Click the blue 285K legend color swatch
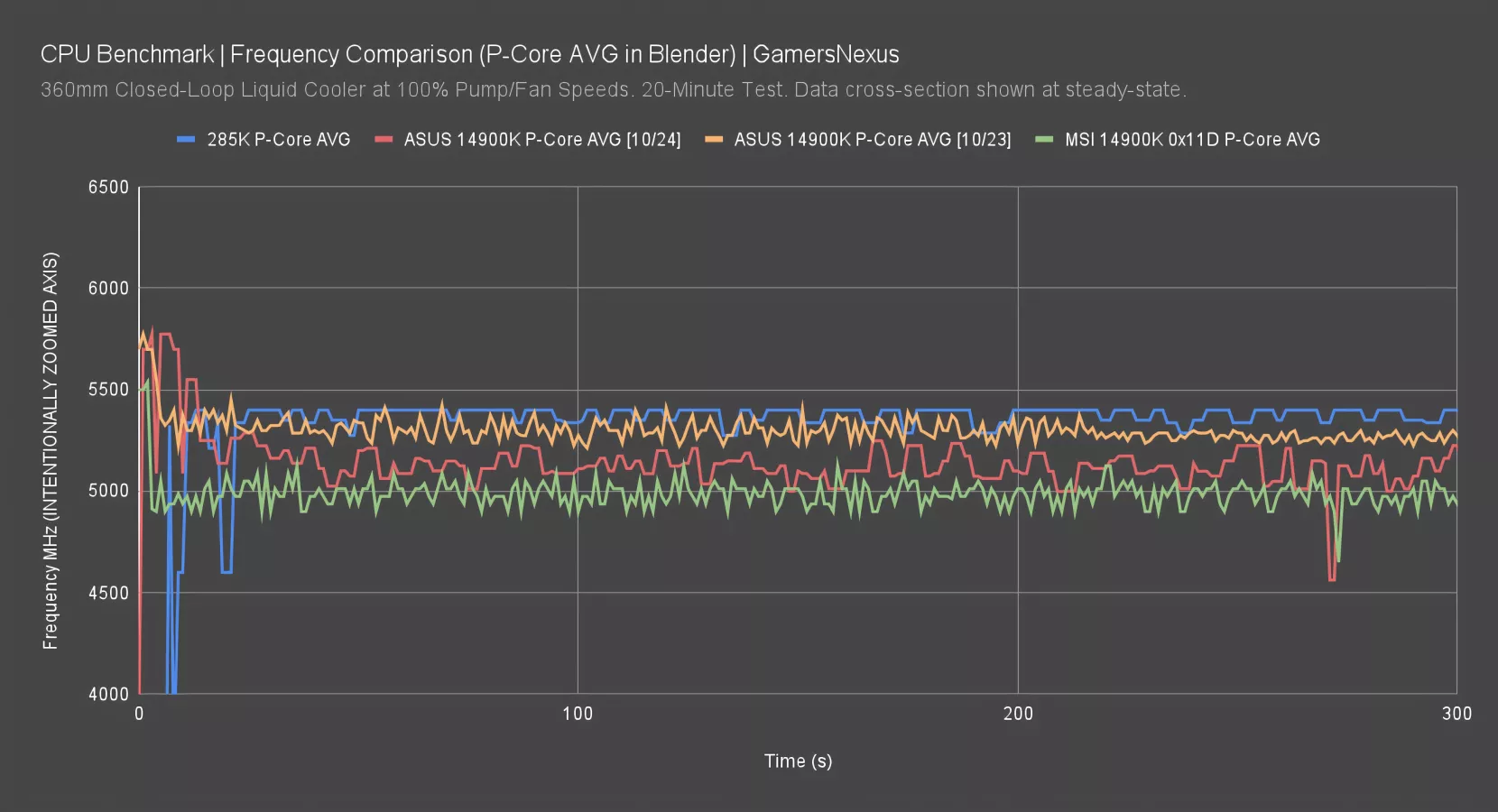 click(186, 140)
